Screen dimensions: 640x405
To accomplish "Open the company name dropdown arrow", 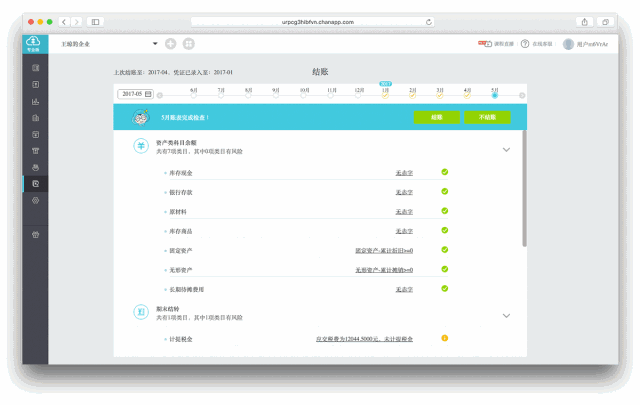I will point(155,44).
